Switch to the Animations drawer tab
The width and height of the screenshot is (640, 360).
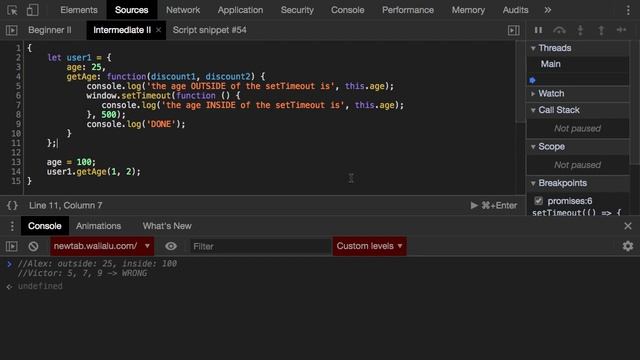click(x=98, y=226)
